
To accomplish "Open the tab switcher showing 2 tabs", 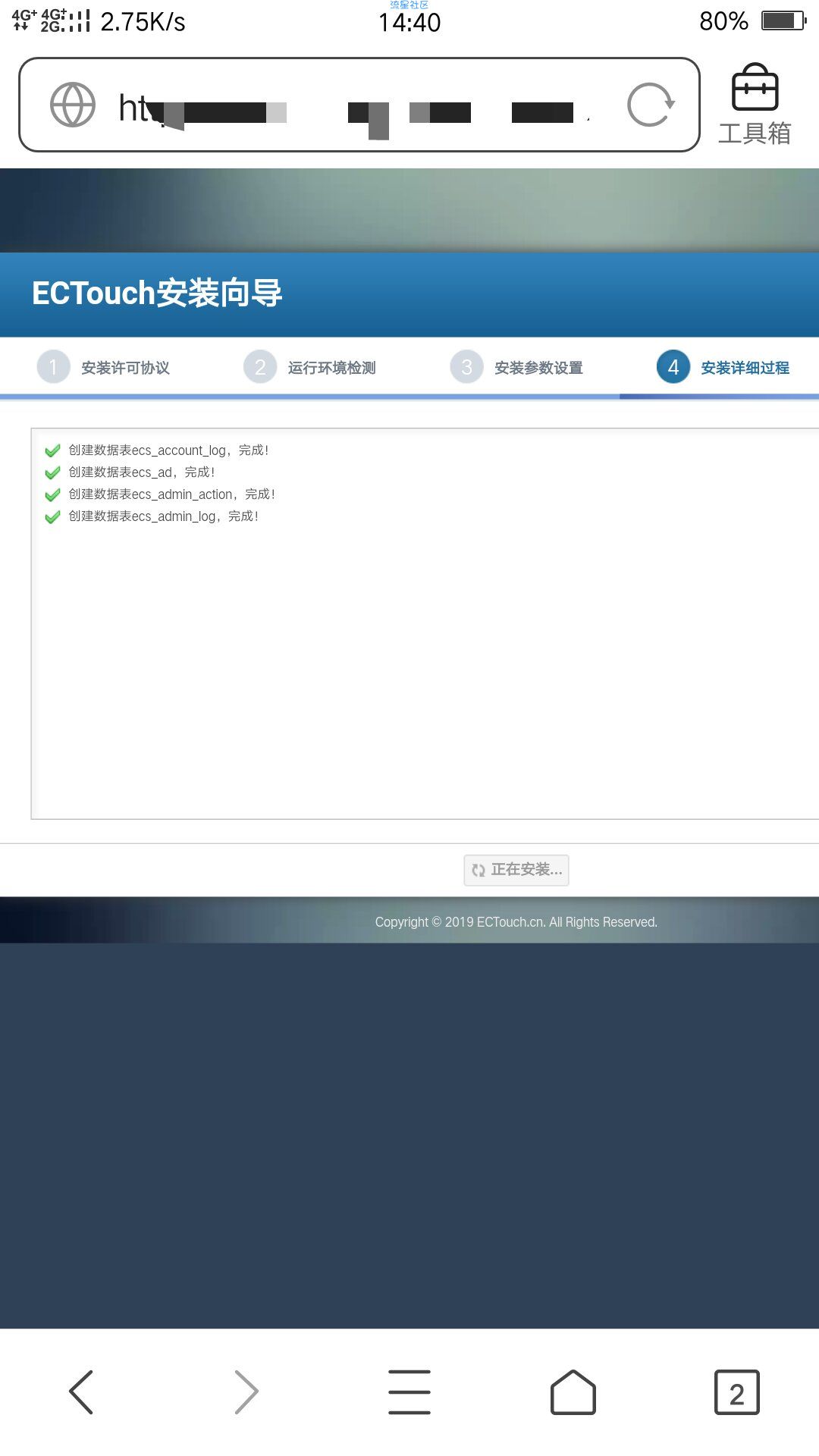I will [736, 1392].
